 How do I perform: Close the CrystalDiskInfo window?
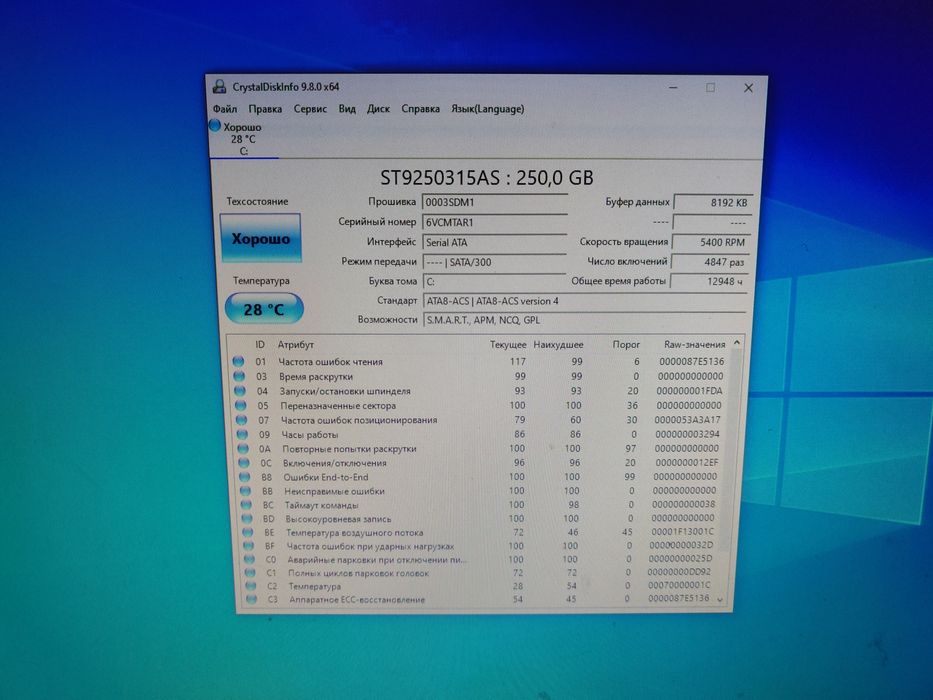click(x=749, y=88)
